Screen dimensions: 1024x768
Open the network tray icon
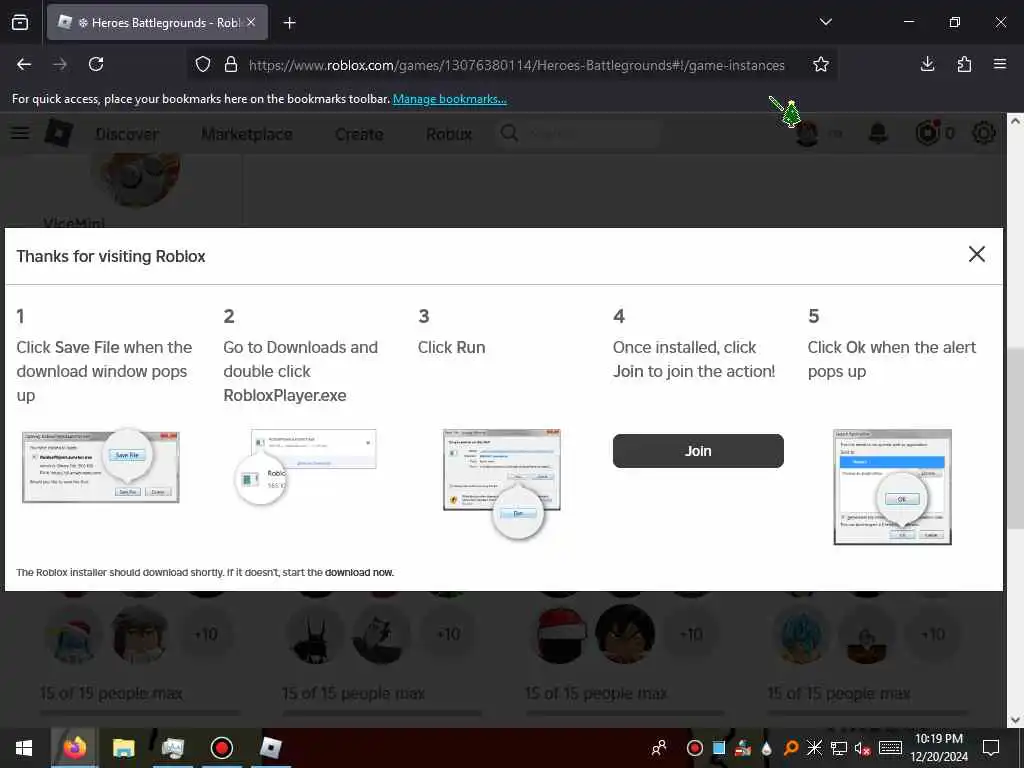pos(839,748)
